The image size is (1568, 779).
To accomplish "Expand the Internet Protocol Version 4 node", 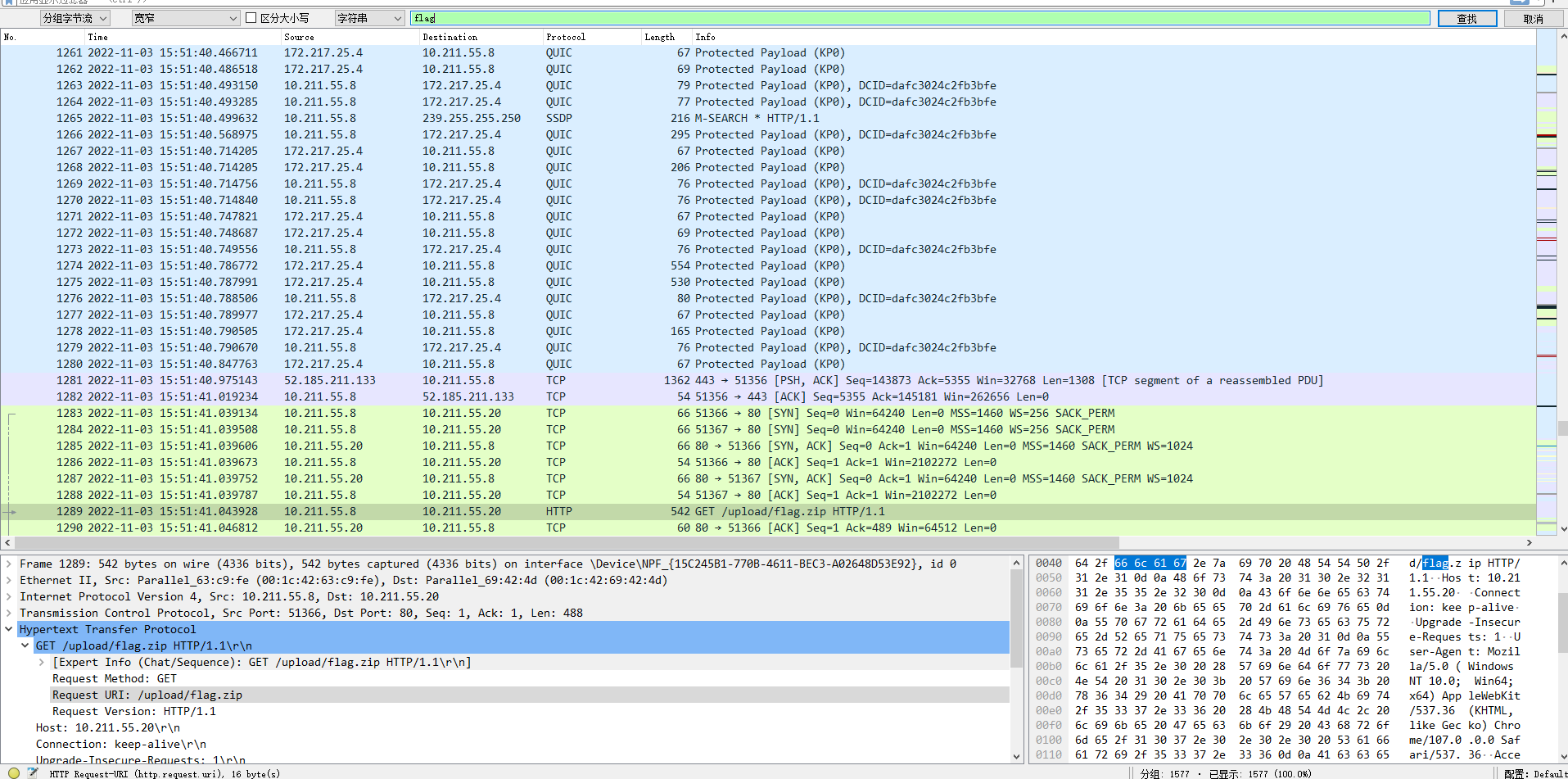I will pos(9,596).
